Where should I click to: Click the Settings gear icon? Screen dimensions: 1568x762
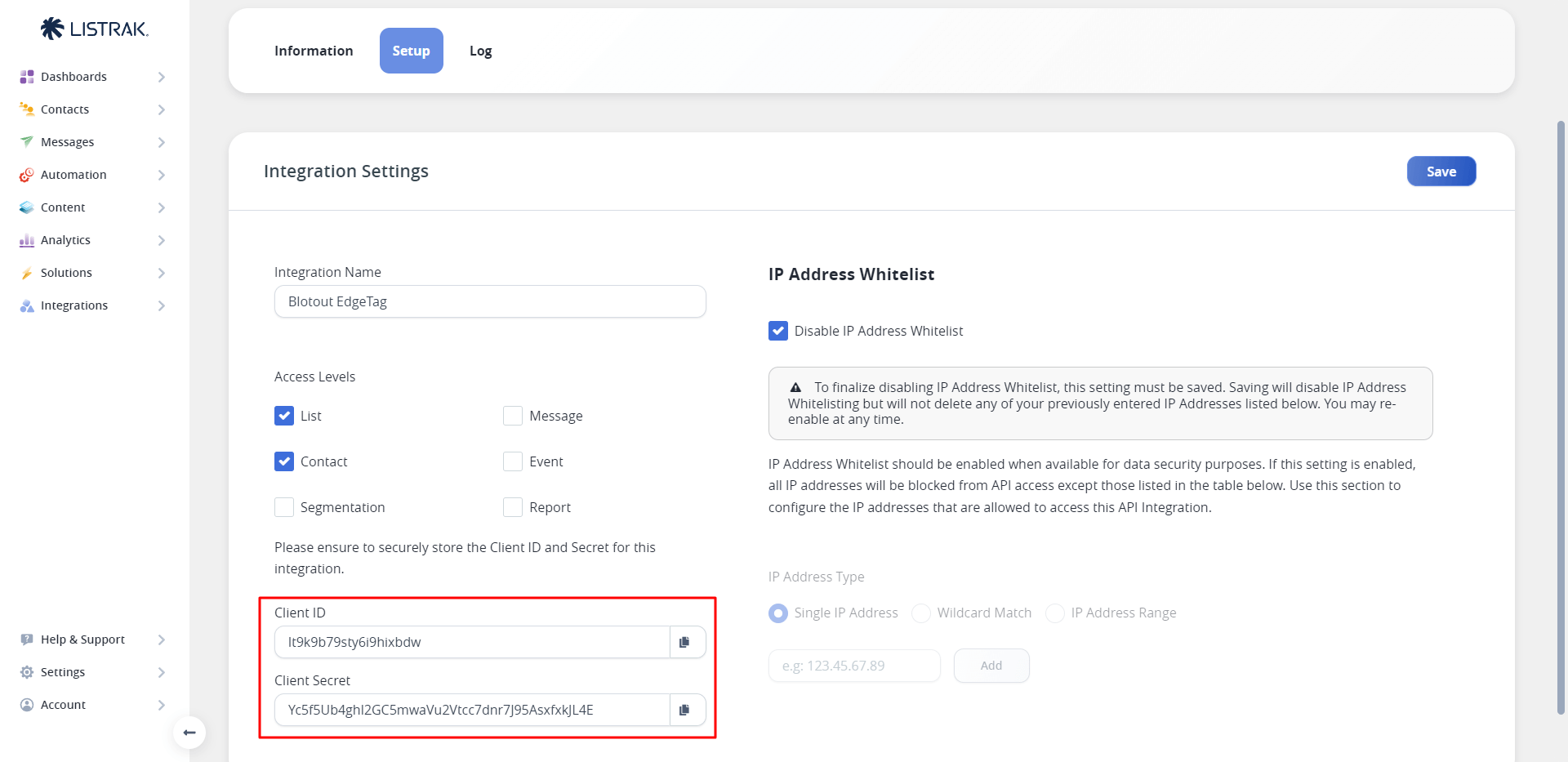point(27,672)
